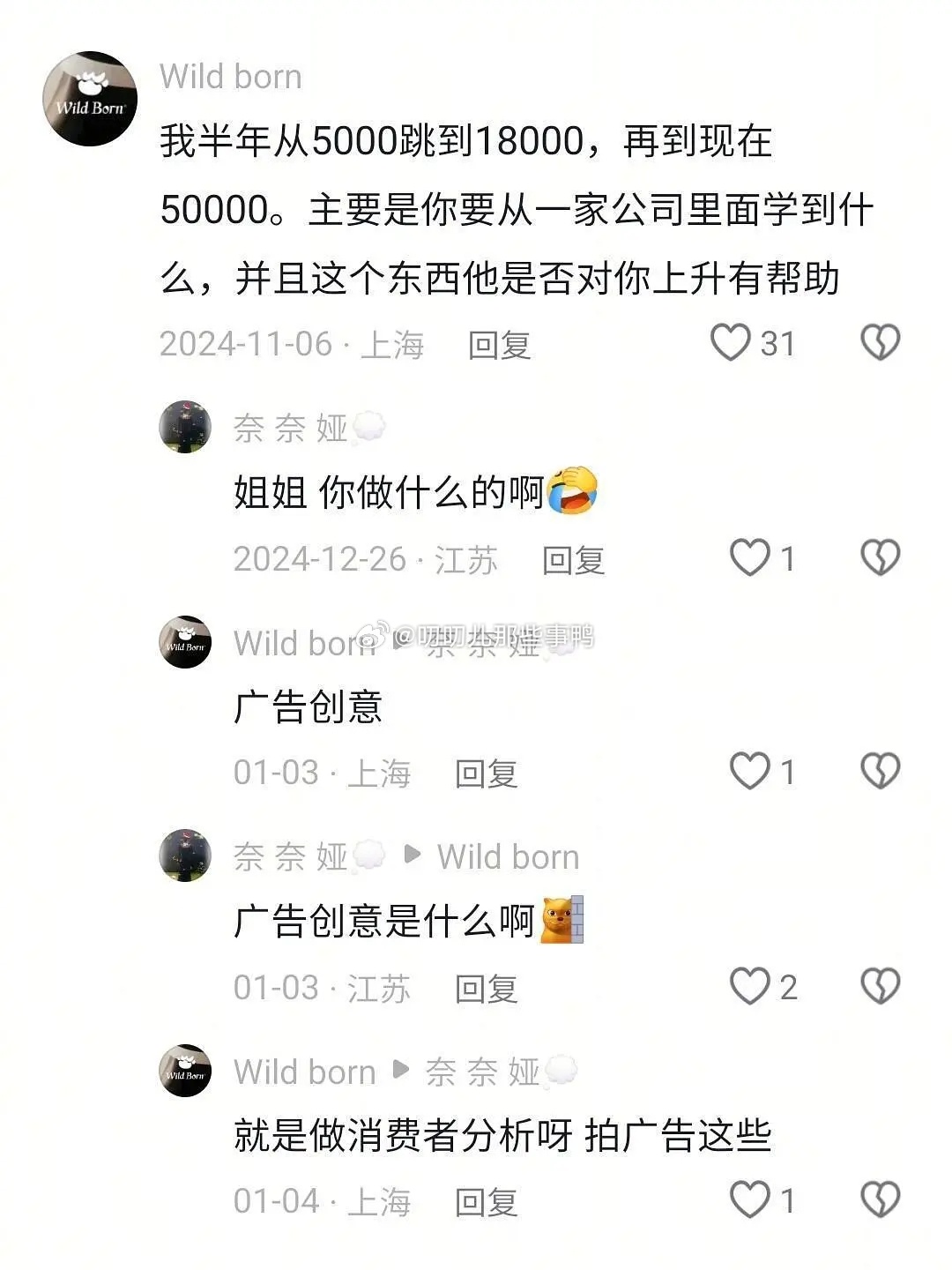Reply to the 2024-11-06 上海 comment
The width and height of the screenshot is (952, 1270).
tap(499, 345)
